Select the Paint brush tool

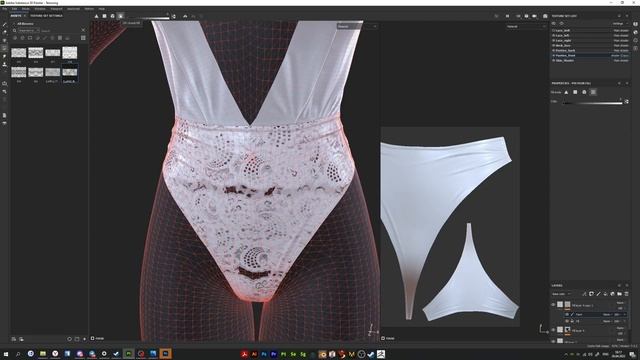[4, 24]
